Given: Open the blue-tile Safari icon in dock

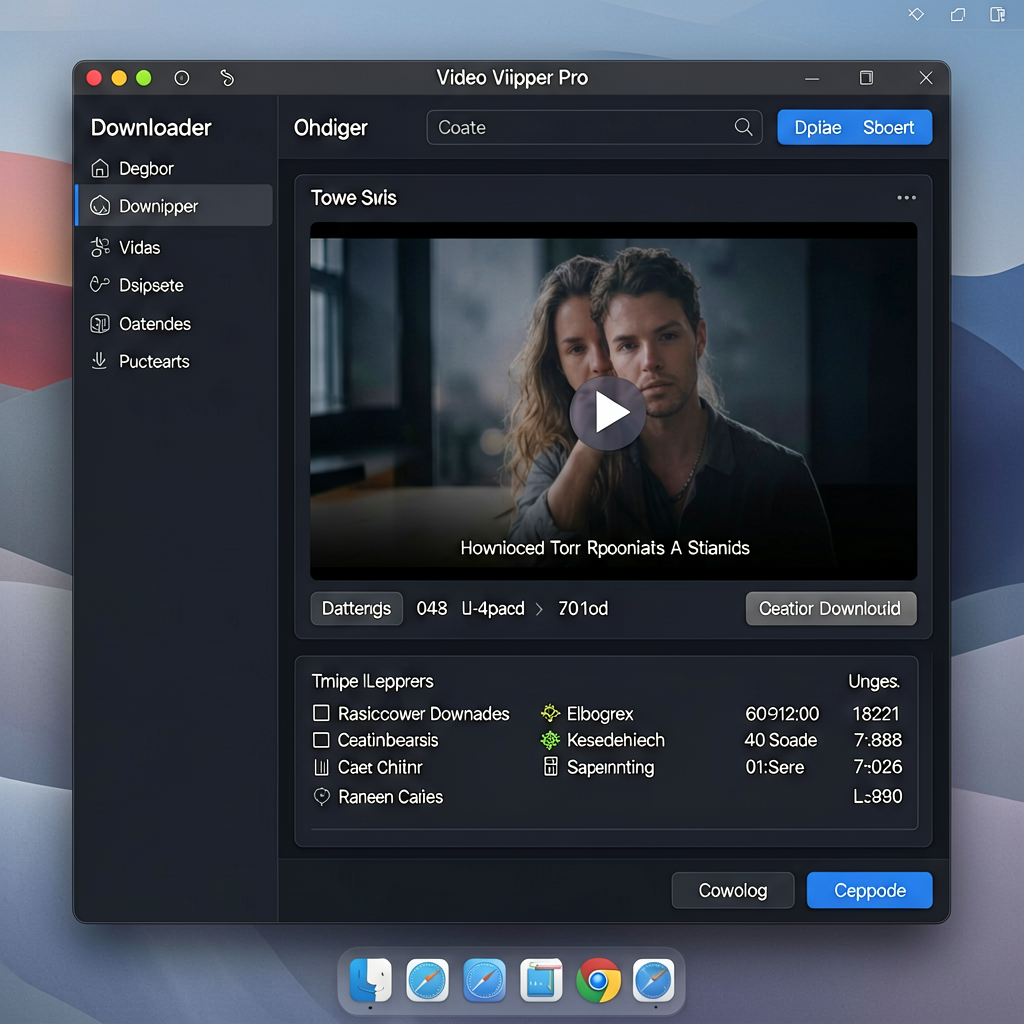Looking at the screenshot, I should click(x=484, y=980).
